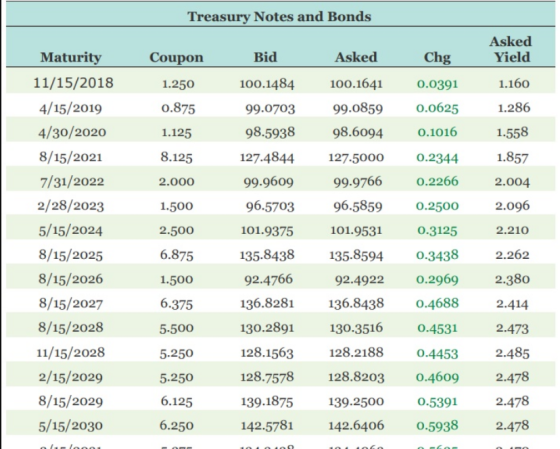Select coupon value 6.375
The image size is (560, 449).
coord(176,304)
